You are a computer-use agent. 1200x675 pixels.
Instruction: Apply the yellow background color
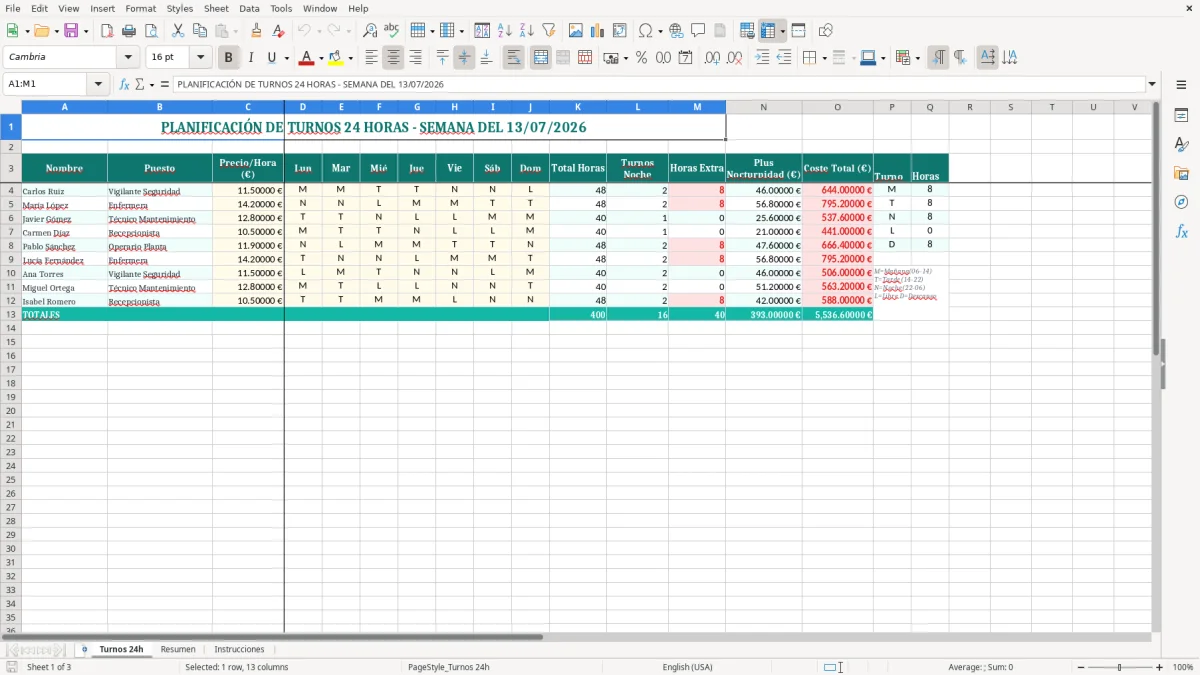336,58
